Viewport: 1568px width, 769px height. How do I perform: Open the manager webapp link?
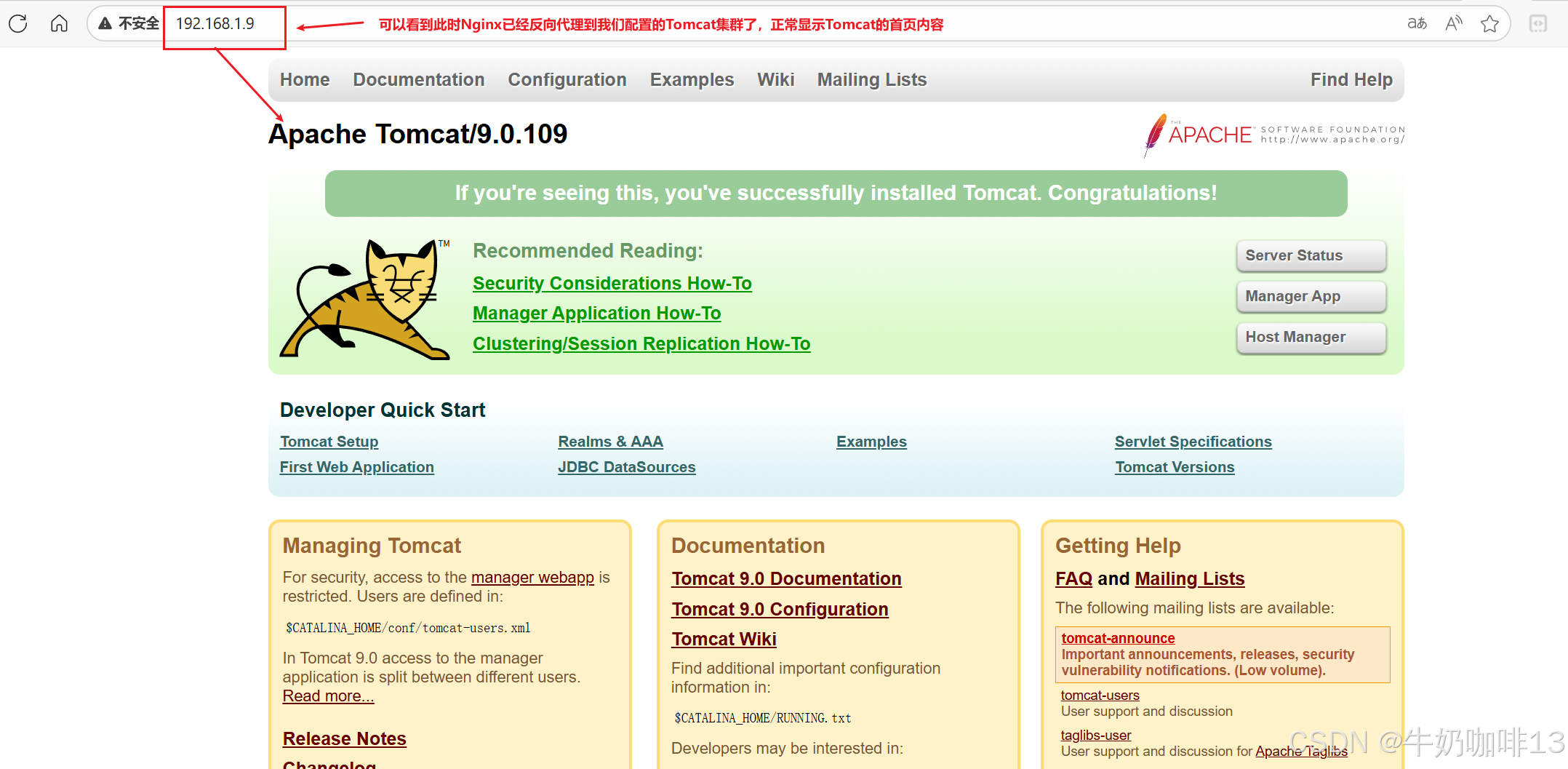[x=532, y=577]
